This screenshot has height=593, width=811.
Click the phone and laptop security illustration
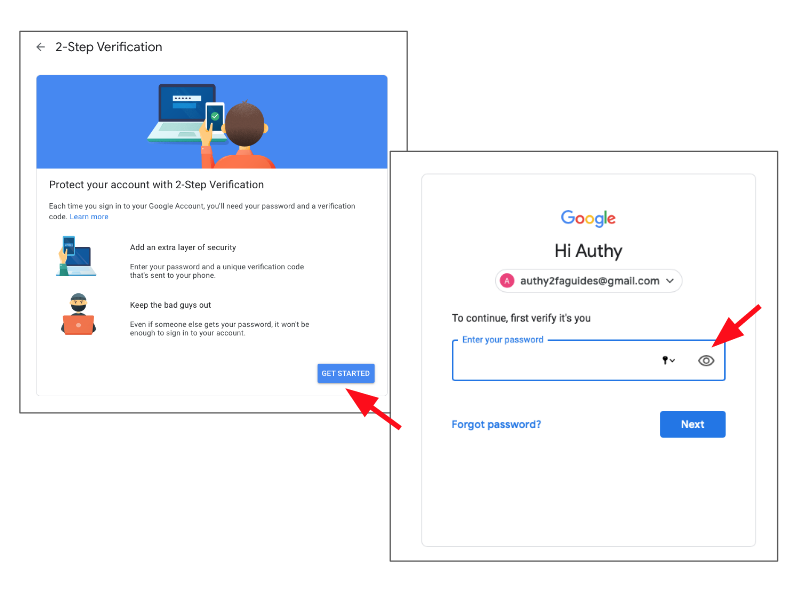[76, 256]
